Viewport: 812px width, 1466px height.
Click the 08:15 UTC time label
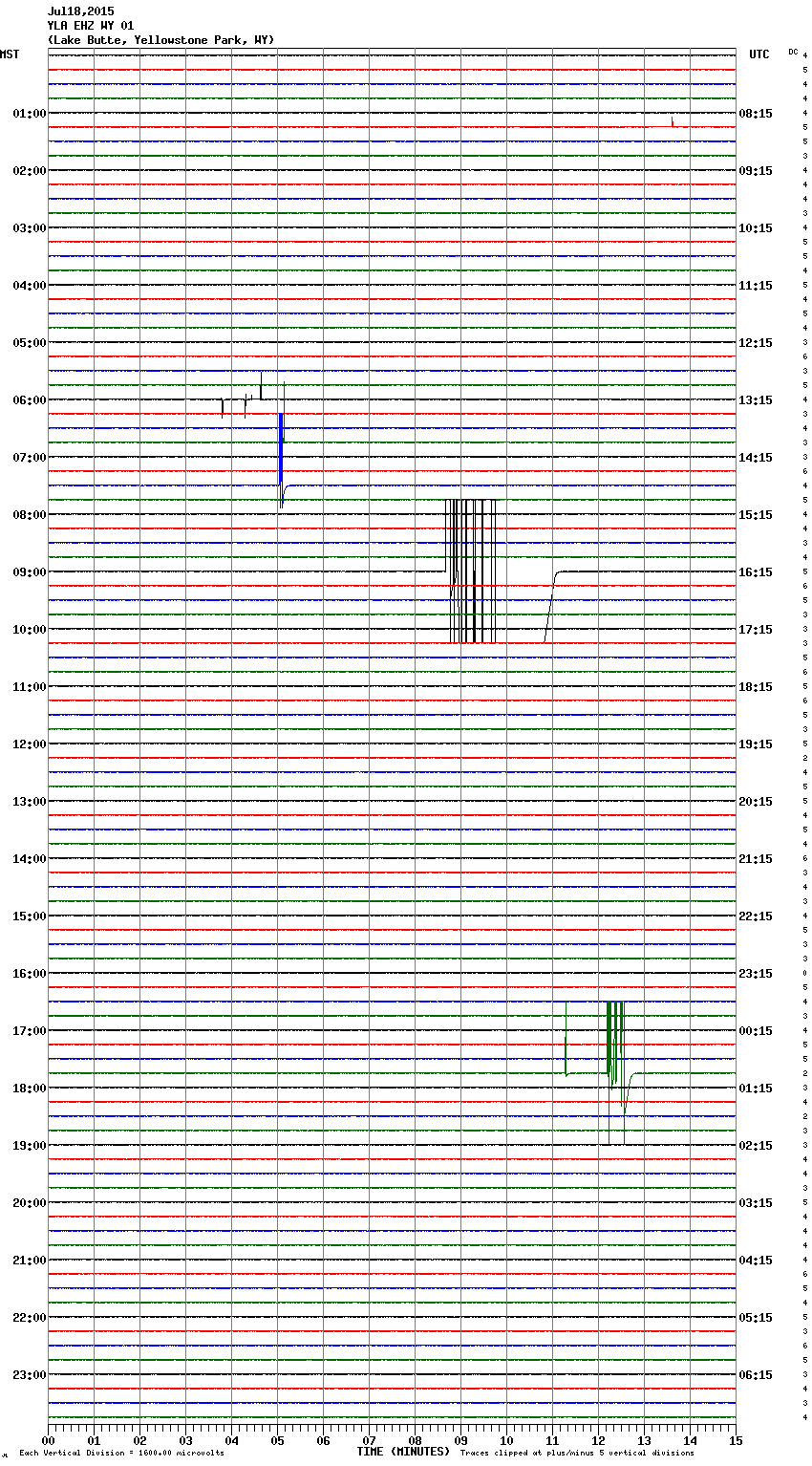756,114
